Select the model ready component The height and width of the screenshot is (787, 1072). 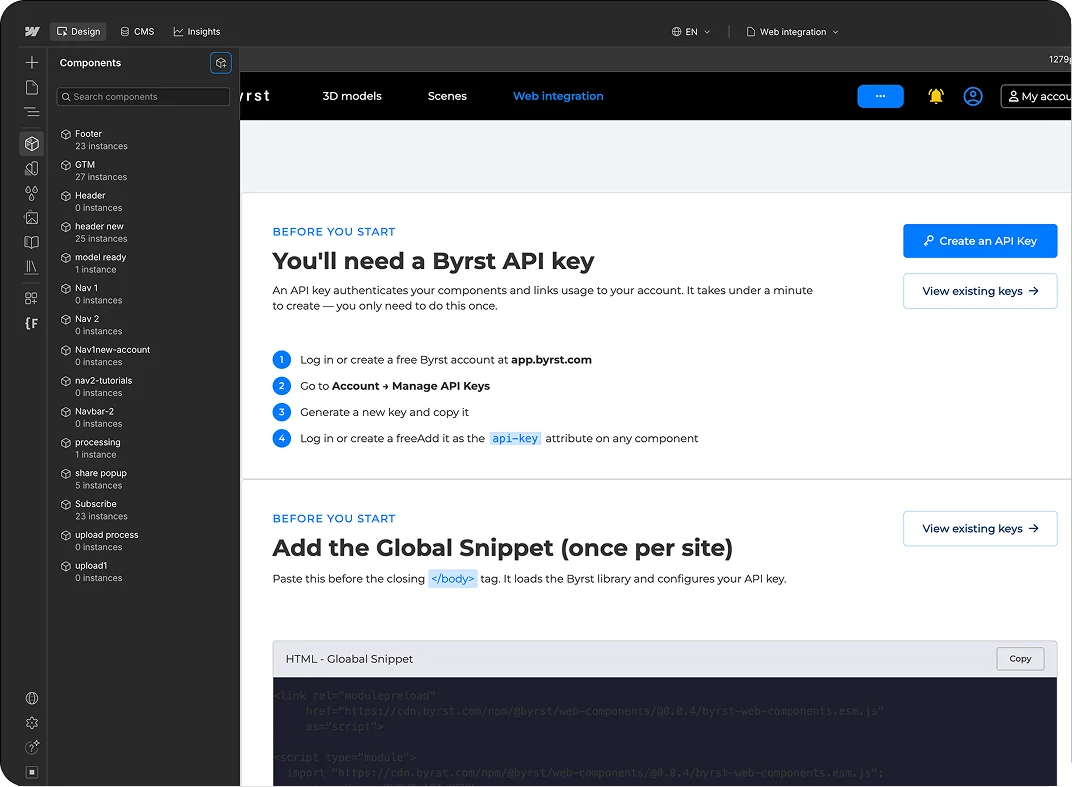pos(143,263)
